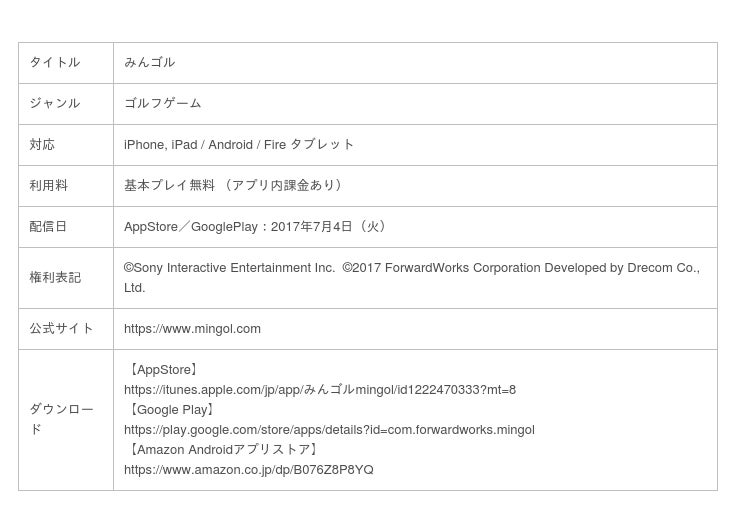
Task: Open the iTunes App Store download URL
Action: point(319,390)
